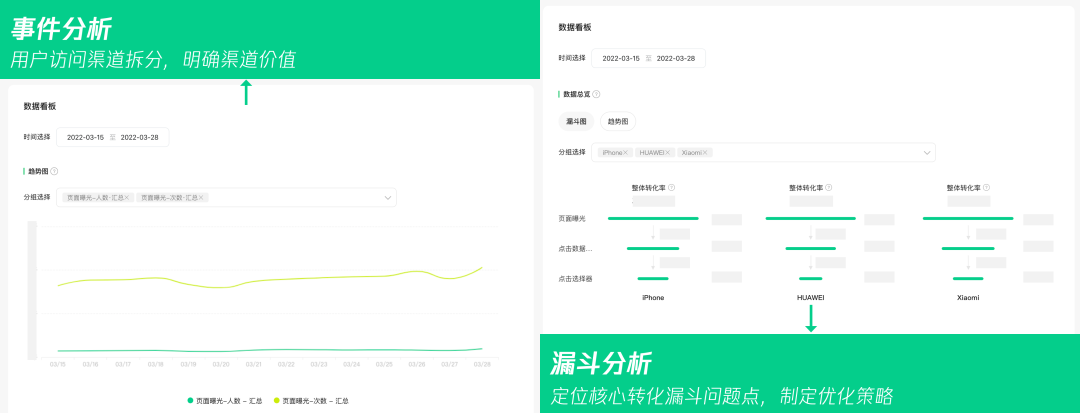Image resolution: width=1080 pixels, height=413 pixels.
Task: Open help icon beside 数据总览 heading
Action: (x=596, y=94)
